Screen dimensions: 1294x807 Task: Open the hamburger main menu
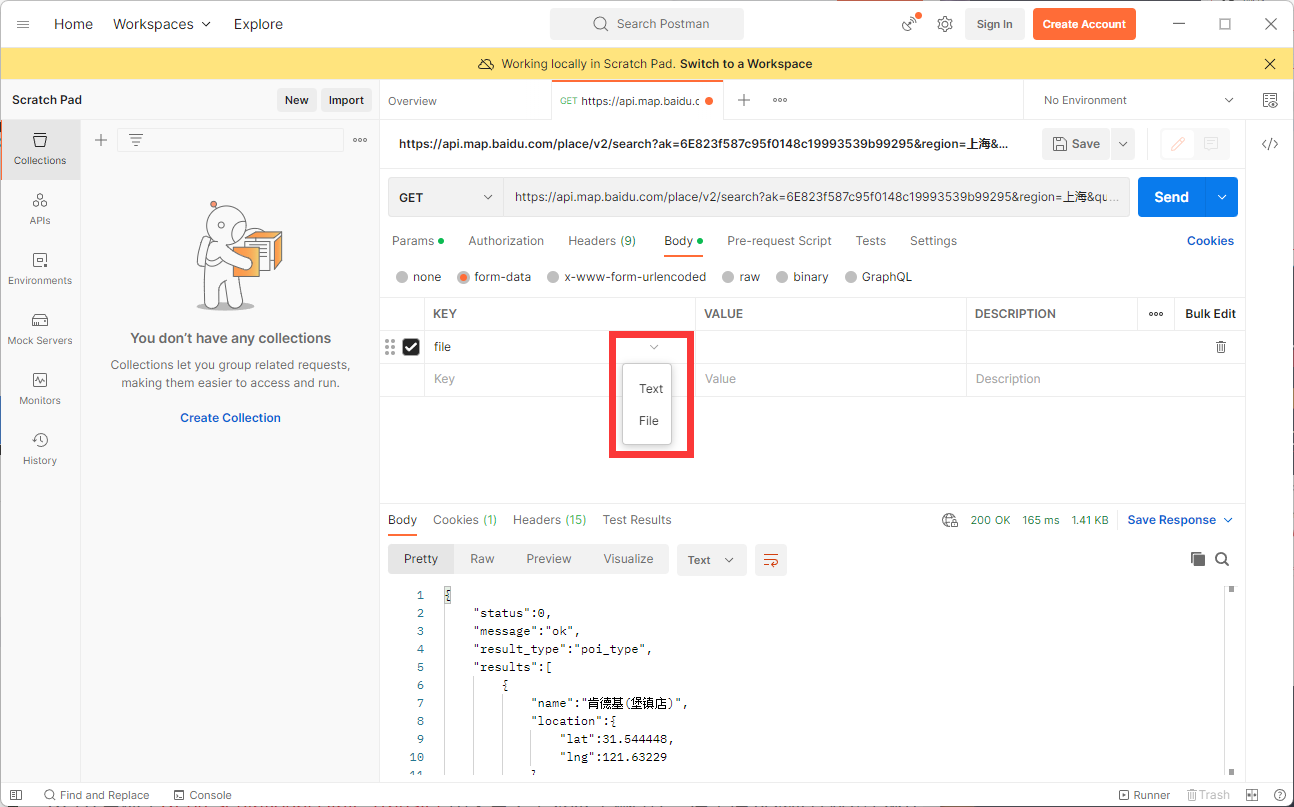(23, 24)
